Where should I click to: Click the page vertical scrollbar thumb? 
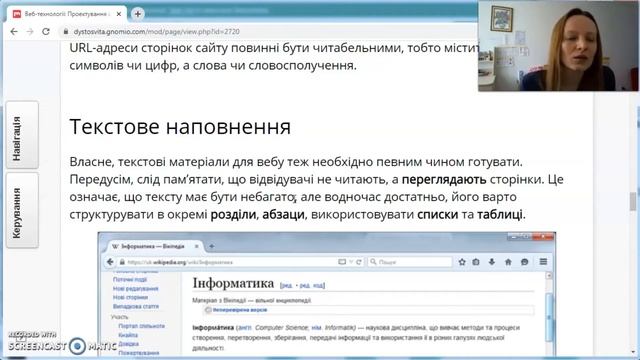pyautogui.click(x=633, y=201)
